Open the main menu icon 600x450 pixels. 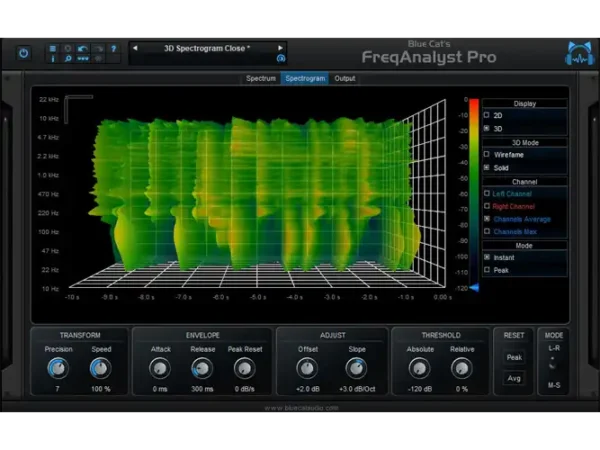pyautogui.click(x=53, y=49)
